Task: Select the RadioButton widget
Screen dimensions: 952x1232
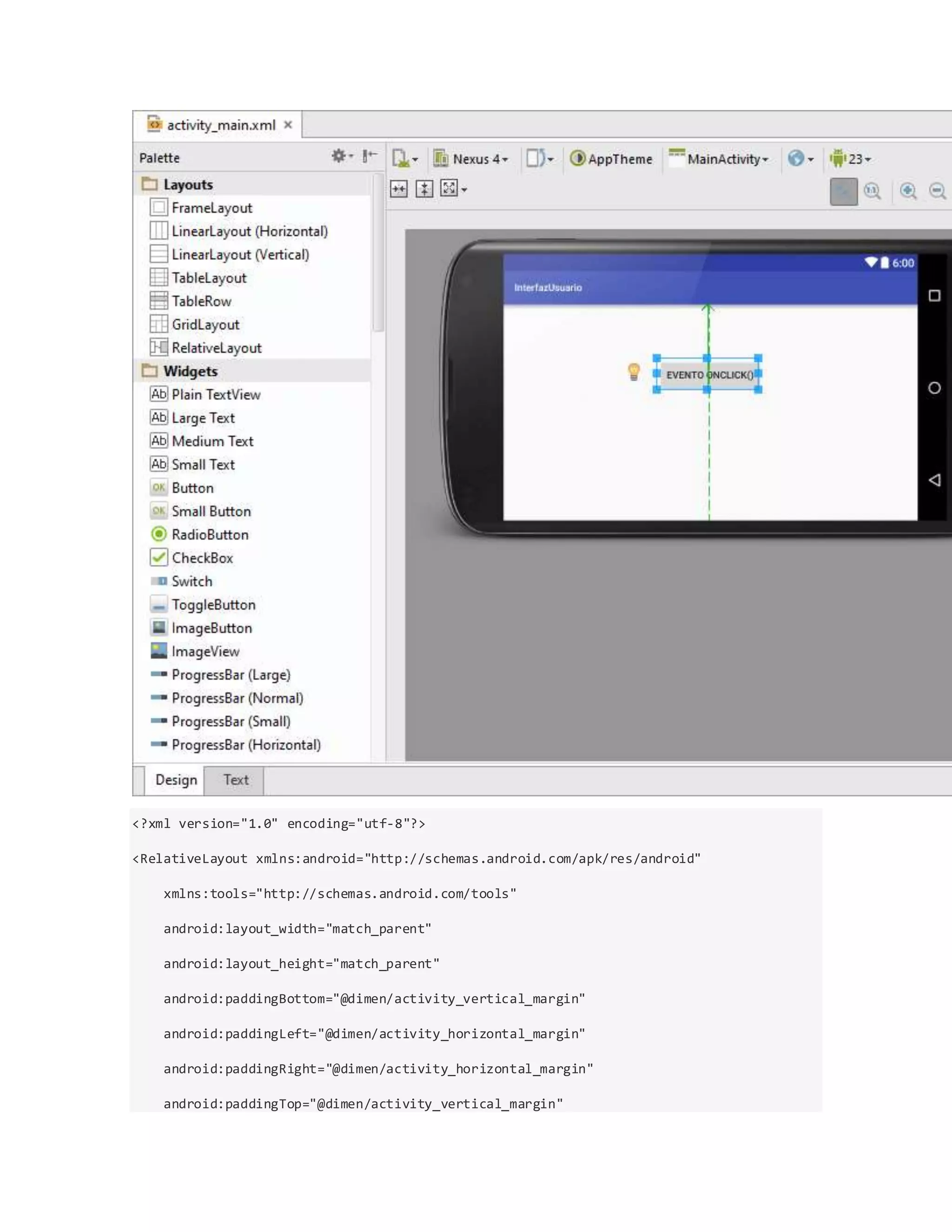Action: coord(198,535)
